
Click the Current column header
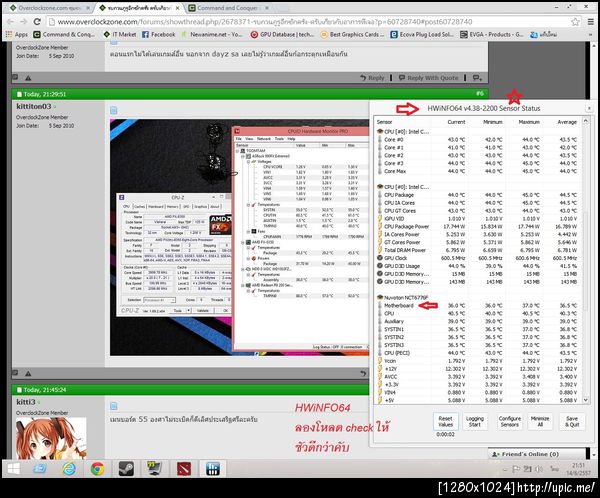coord(456,122)
